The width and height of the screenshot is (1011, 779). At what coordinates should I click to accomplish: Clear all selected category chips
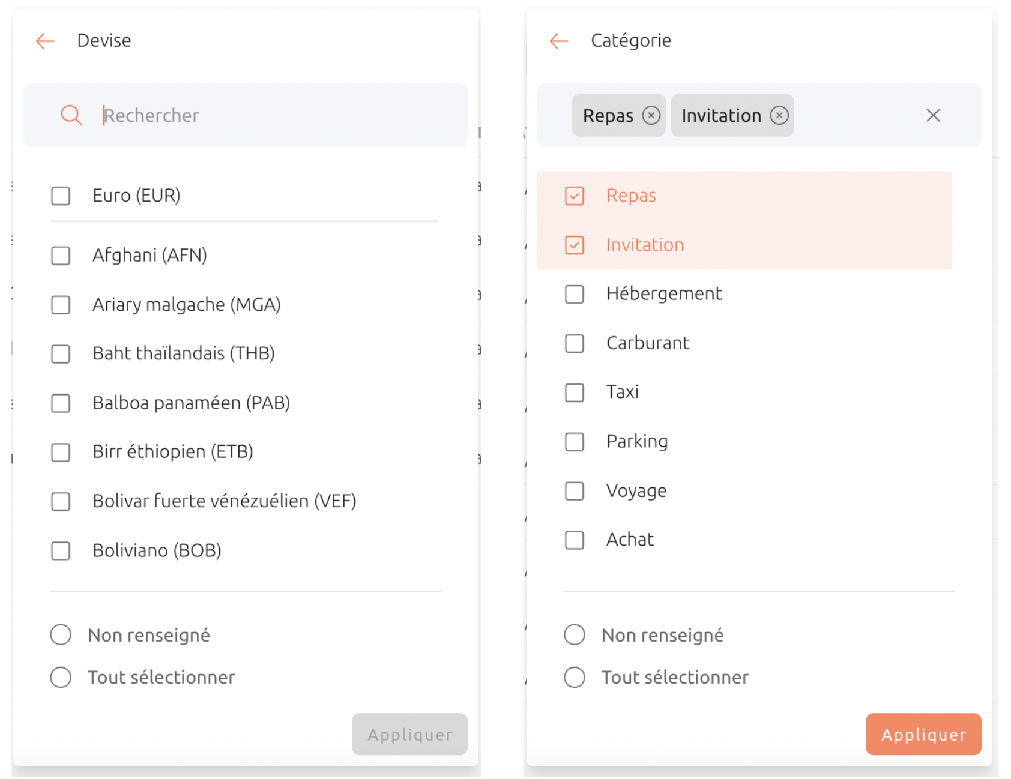point(933,115)
